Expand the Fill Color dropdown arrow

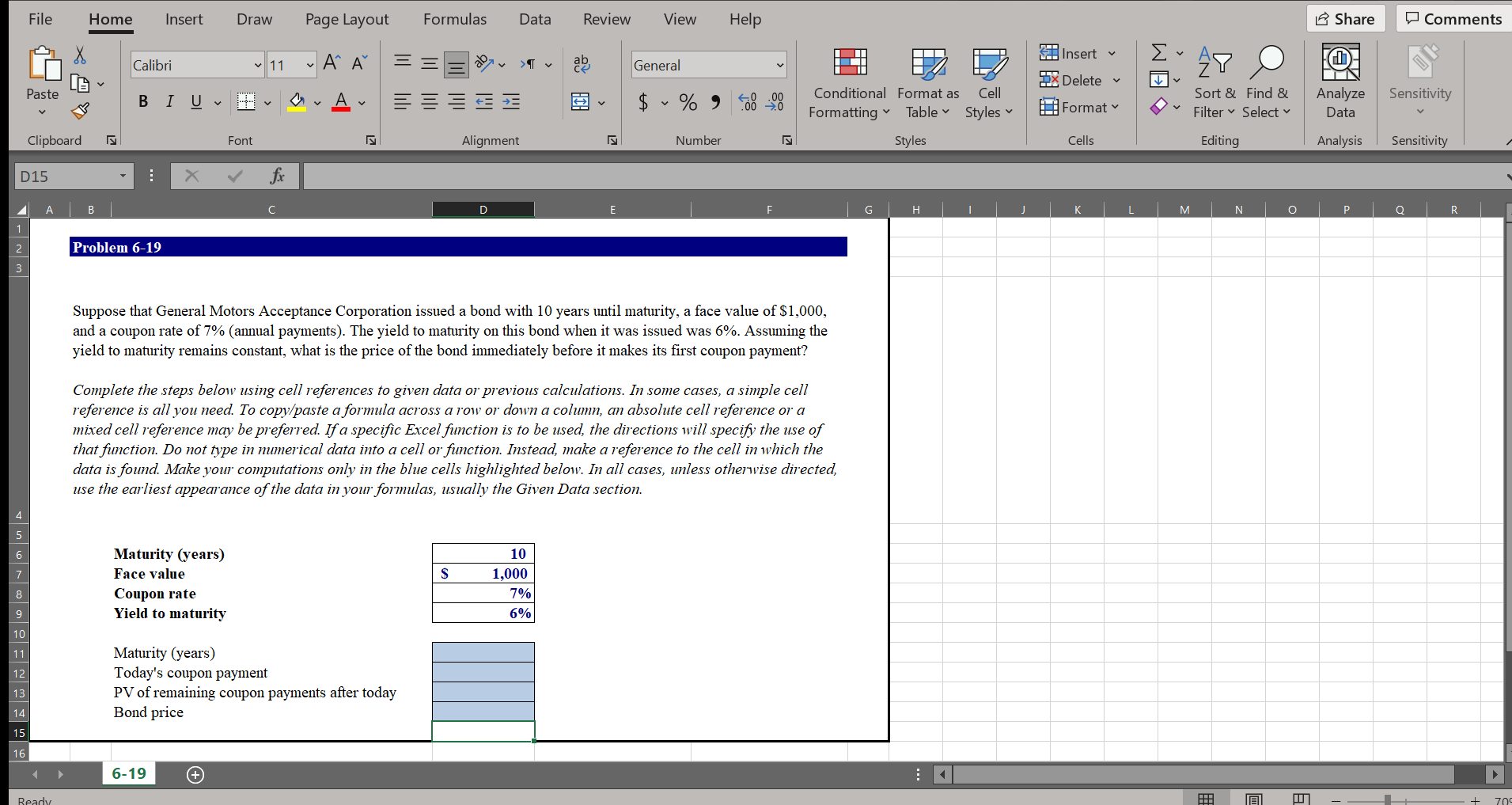click(317, 103)
